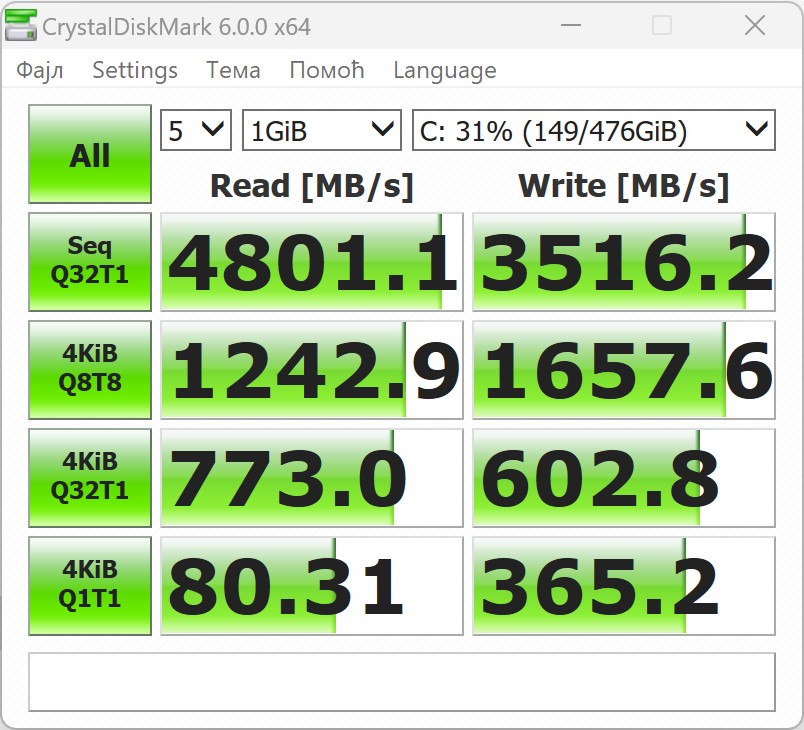This screenshot has height=730, width=804.
Task: Minimize the CrystalDiskMark window
Action: 570,25
